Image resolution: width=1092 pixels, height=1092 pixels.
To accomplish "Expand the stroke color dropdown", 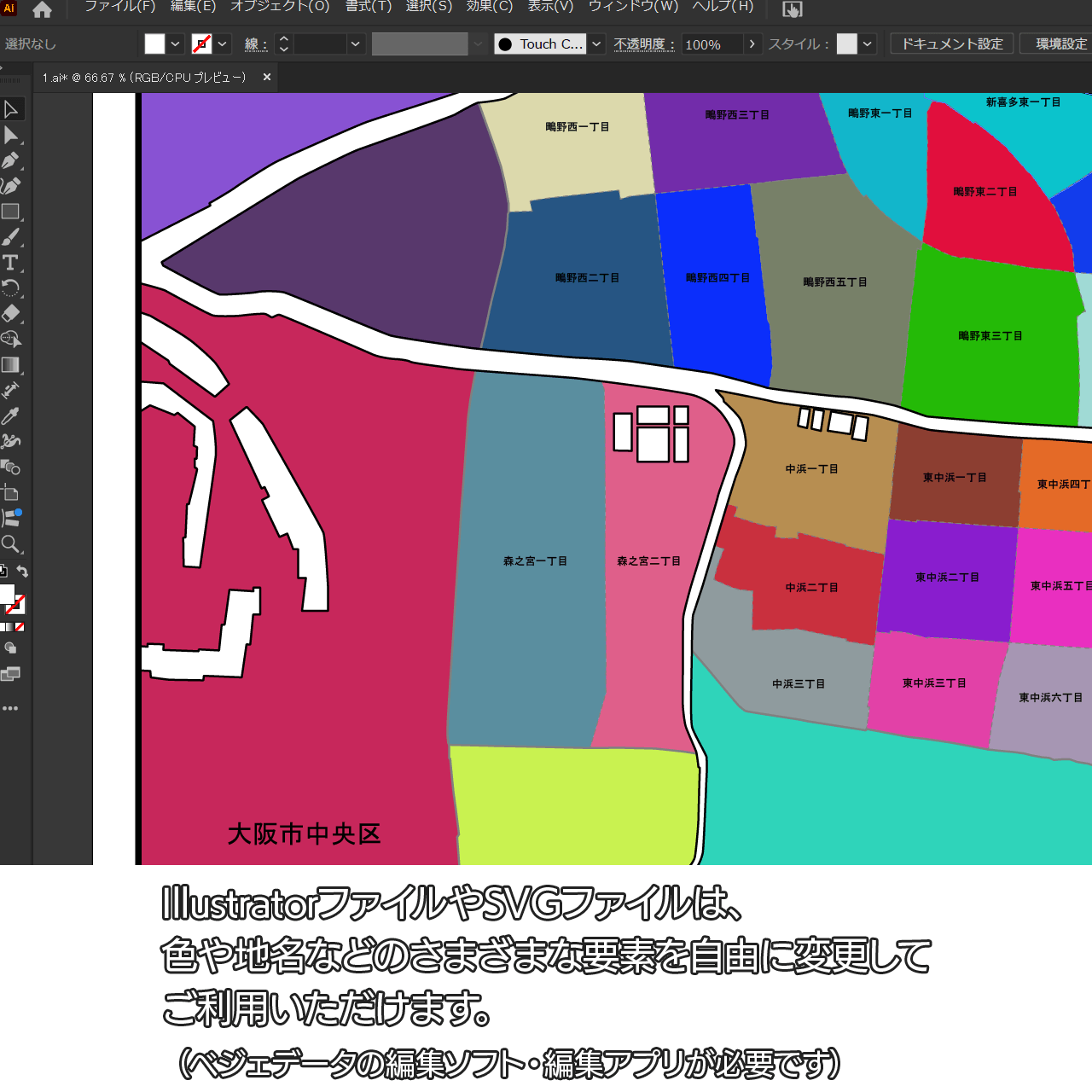I will (223, 44).
